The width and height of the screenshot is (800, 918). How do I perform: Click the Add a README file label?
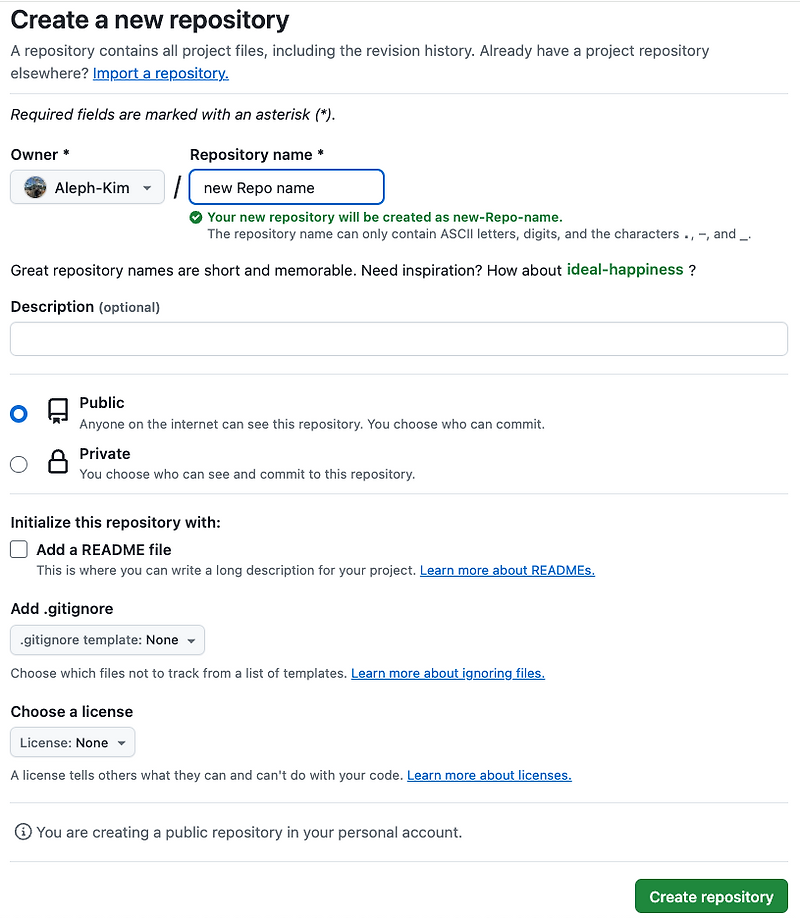104,549
